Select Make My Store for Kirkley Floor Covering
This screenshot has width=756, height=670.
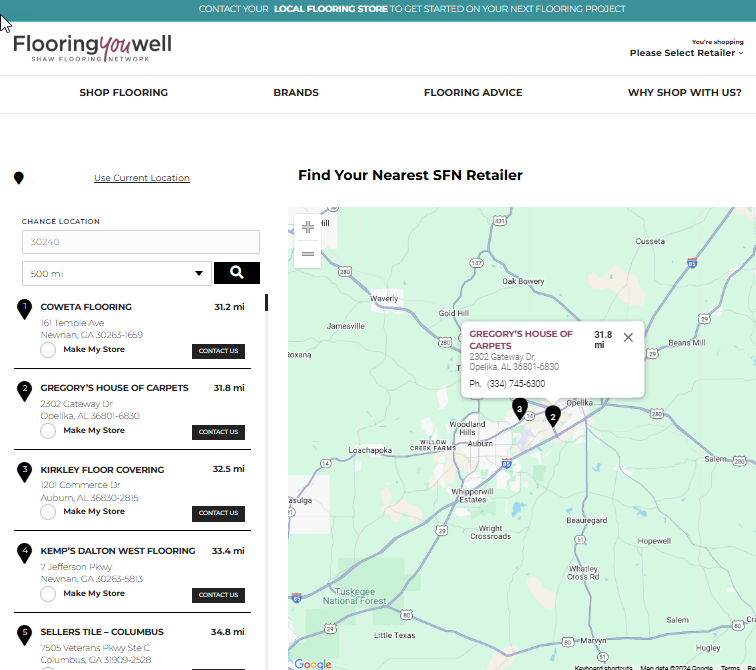tap(48, 512)
